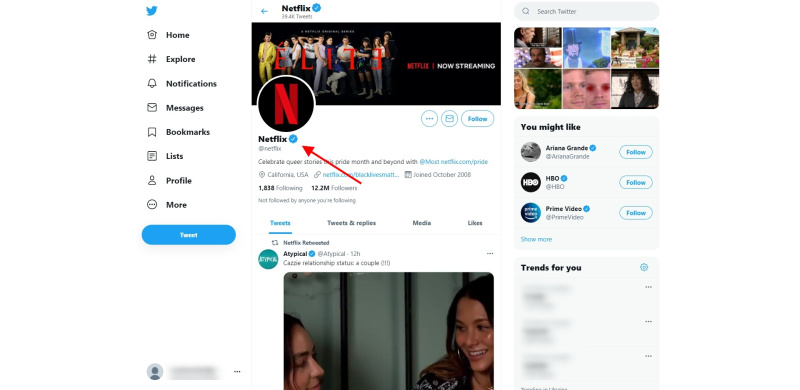Switch to Tweets & replies tab

click(352, 223)
